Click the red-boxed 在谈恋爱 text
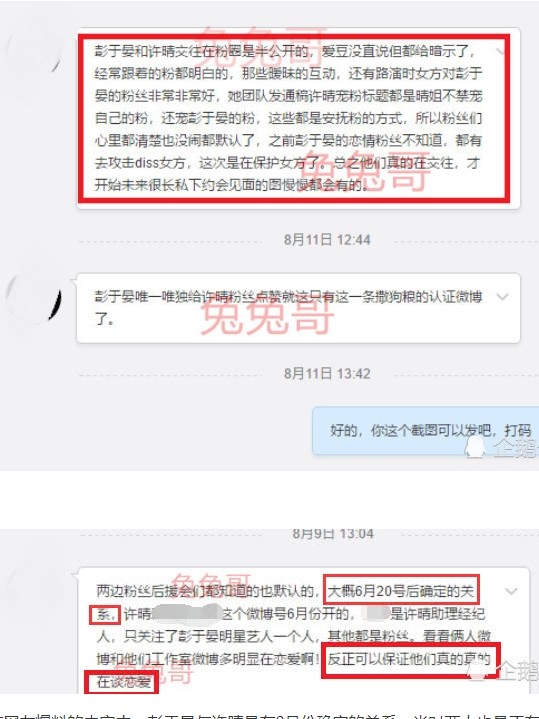This screenshot has height=719, width=539. click(x=122, y=682)
